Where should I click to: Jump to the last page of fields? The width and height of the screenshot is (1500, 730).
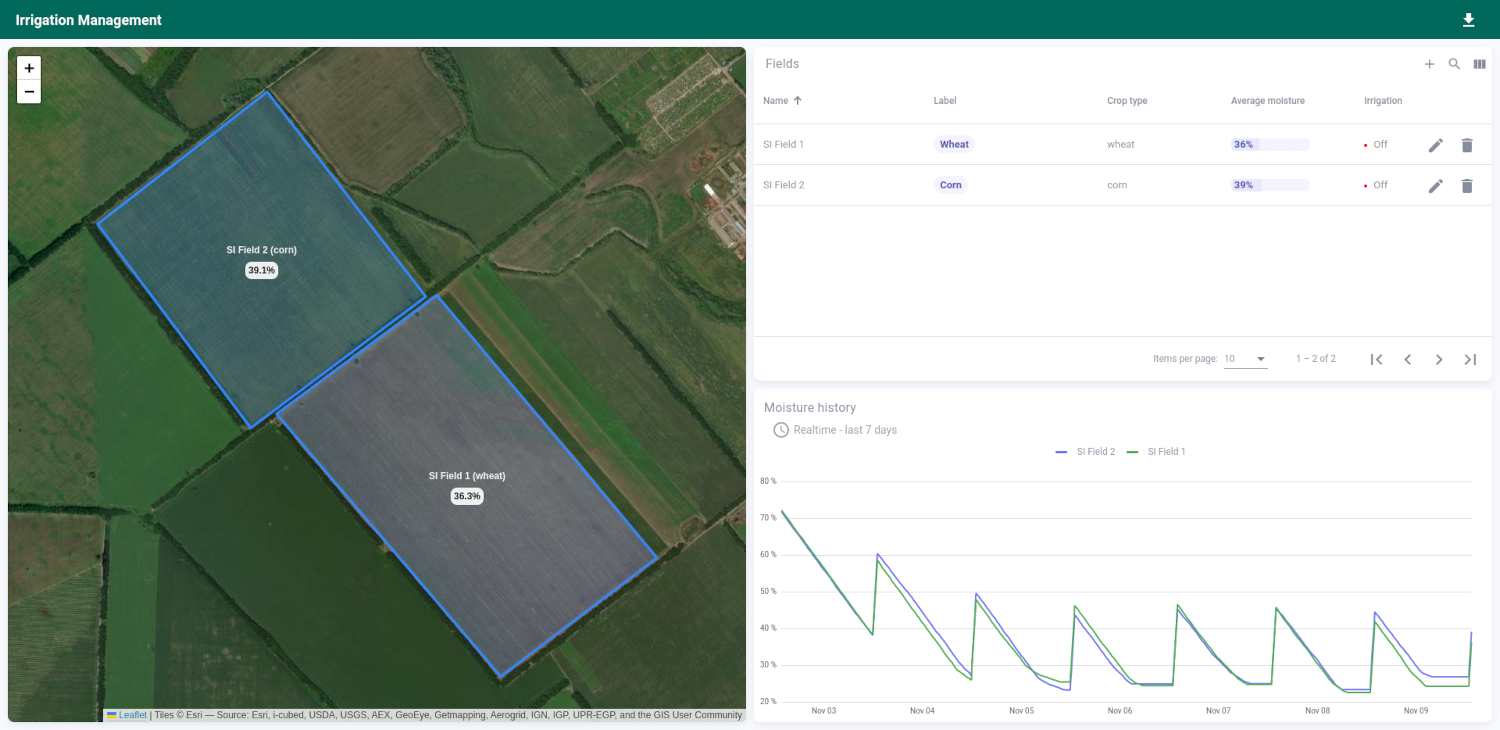point(1469,359)
